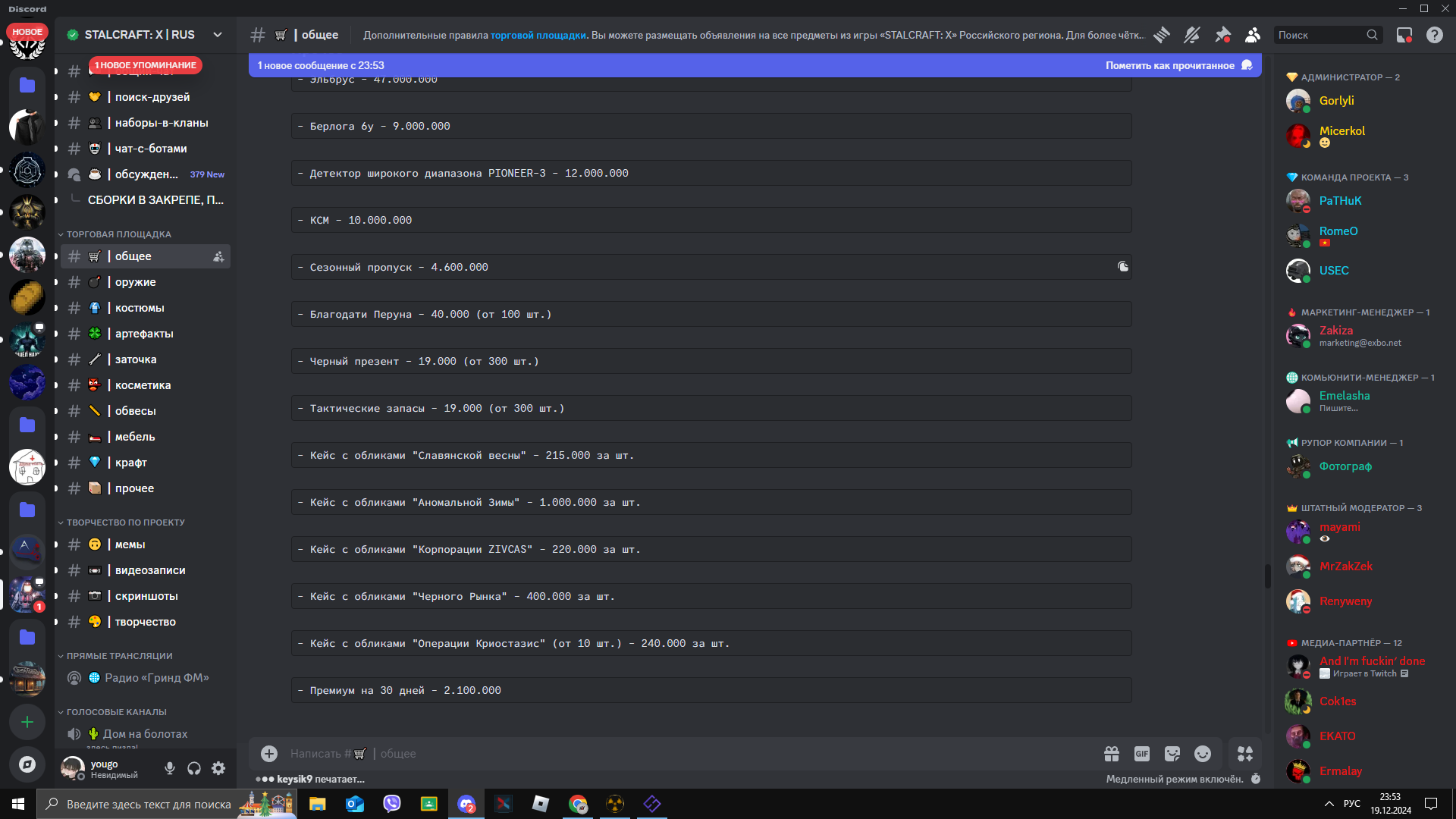Toggle the member list icon
1456x819 pixels.
(x=1253, y=35)
